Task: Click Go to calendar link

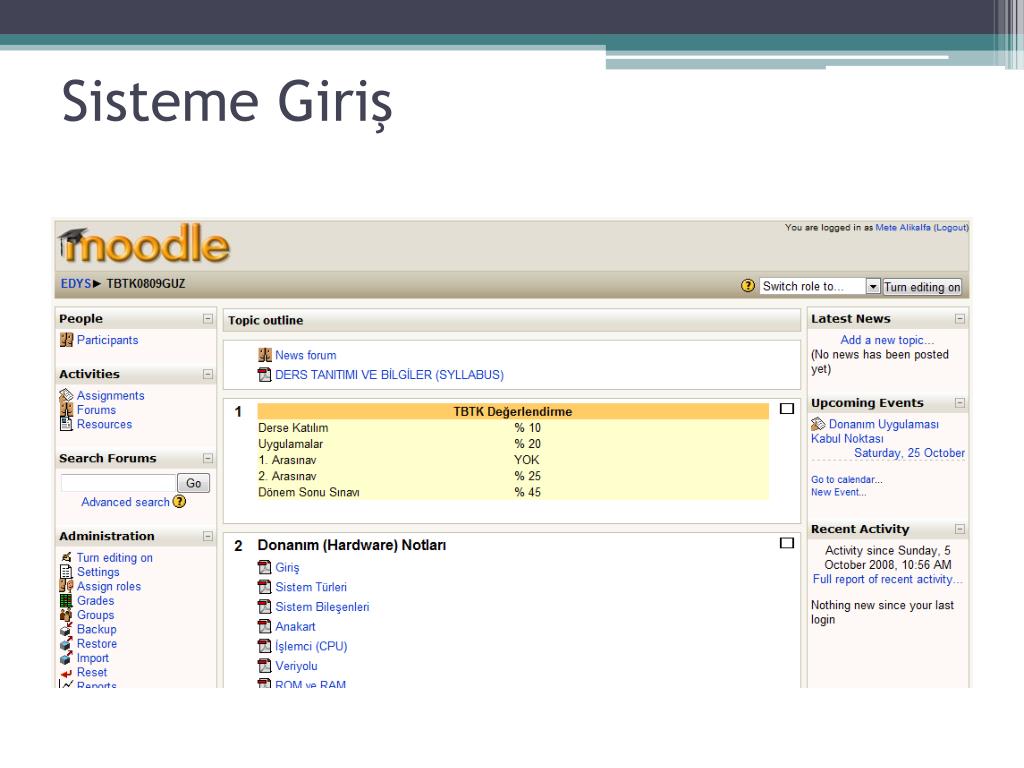Action: click(x=846, y=479)
